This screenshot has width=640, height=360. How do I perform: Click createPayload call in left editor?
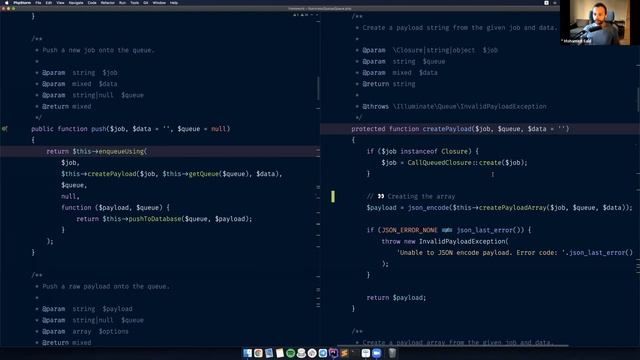[112, 174]
